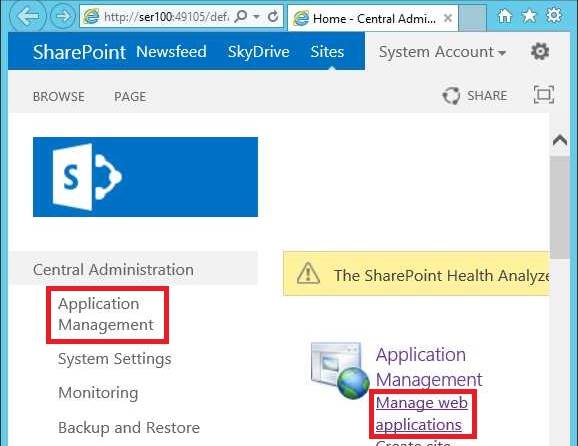Open the Favorites star icon
Image resolution: width=578 pixels, height=446 pixels.
pos(529,15)
